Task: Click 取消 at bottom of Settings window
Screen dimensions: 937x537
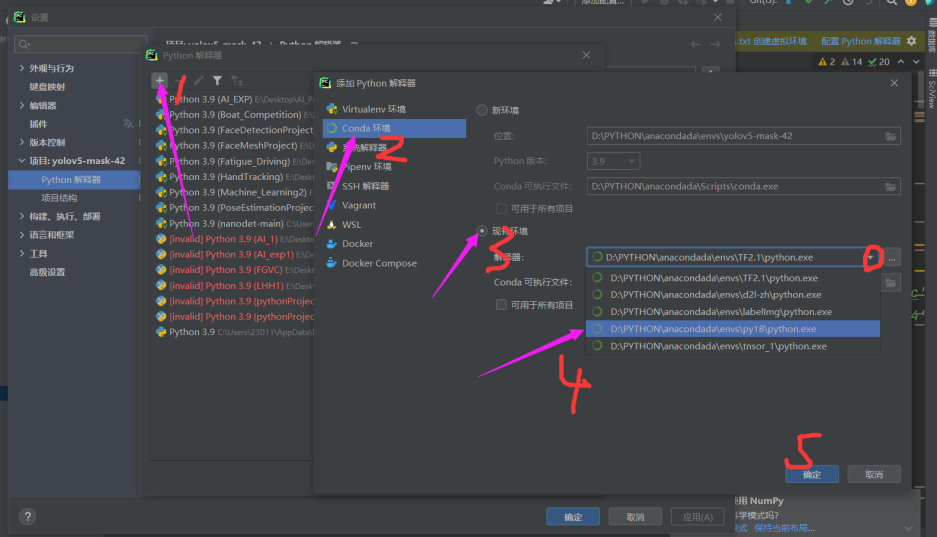Action: coord(635,517)
